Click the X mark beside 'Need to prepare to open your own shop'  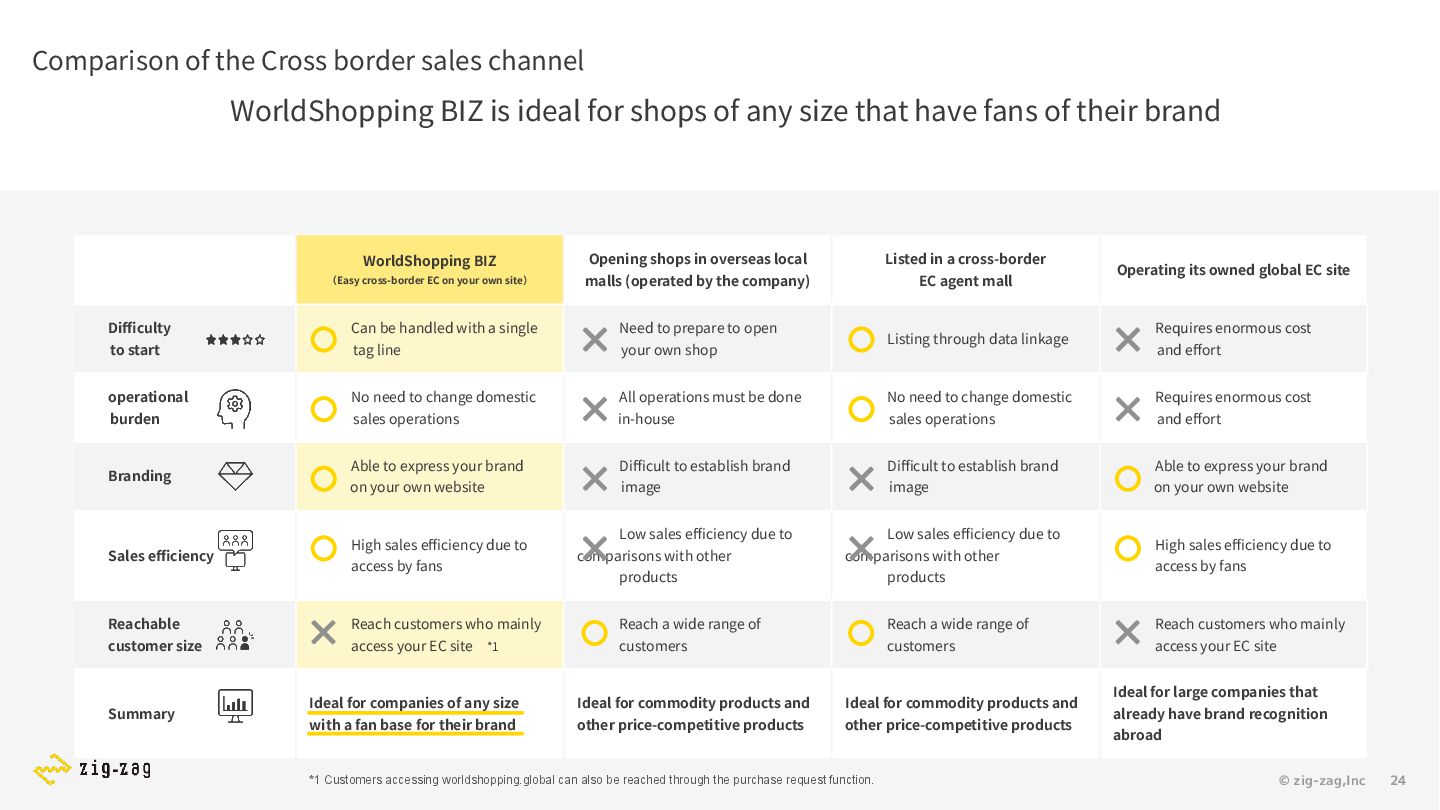(594, 340)
